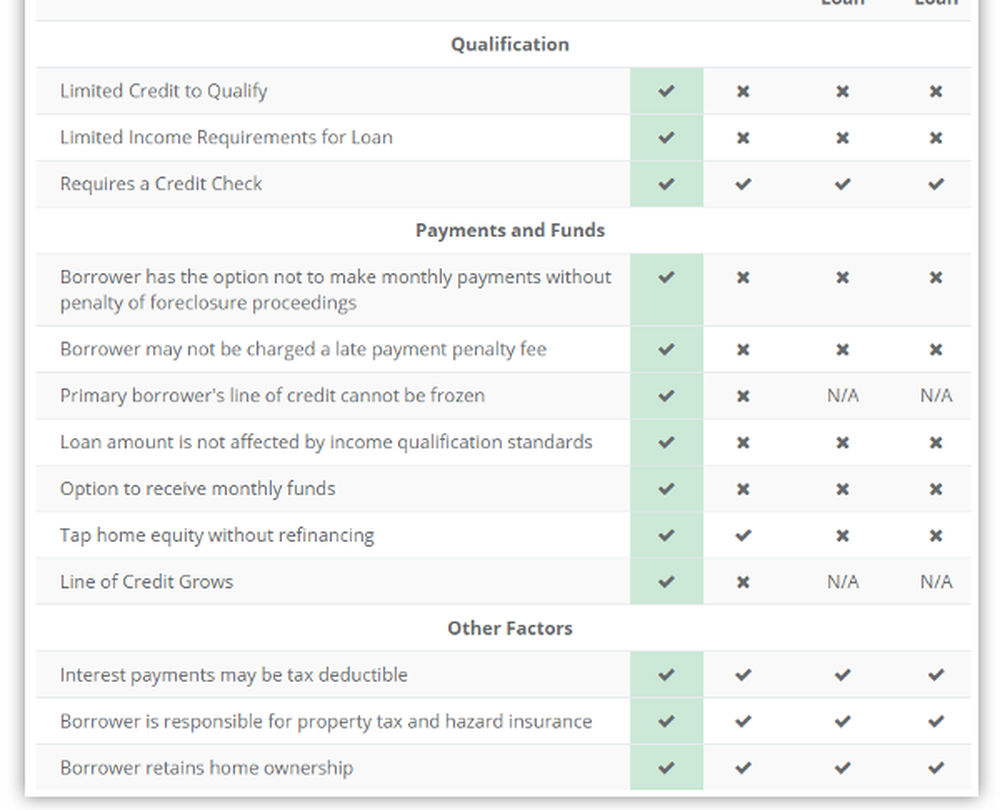Click the third X mark in foreclosure proceedings option row

(x=936, y=277)
